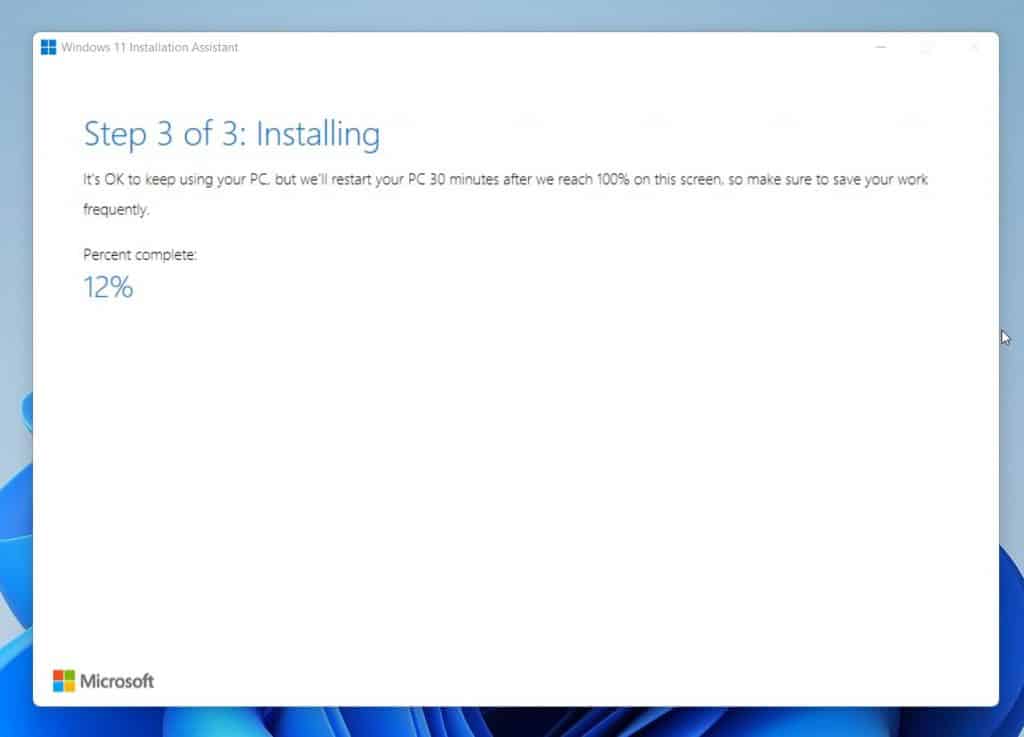Click the Microsoft logo at bottom left
Screen dimensions: 1024x737
[103, 681]
